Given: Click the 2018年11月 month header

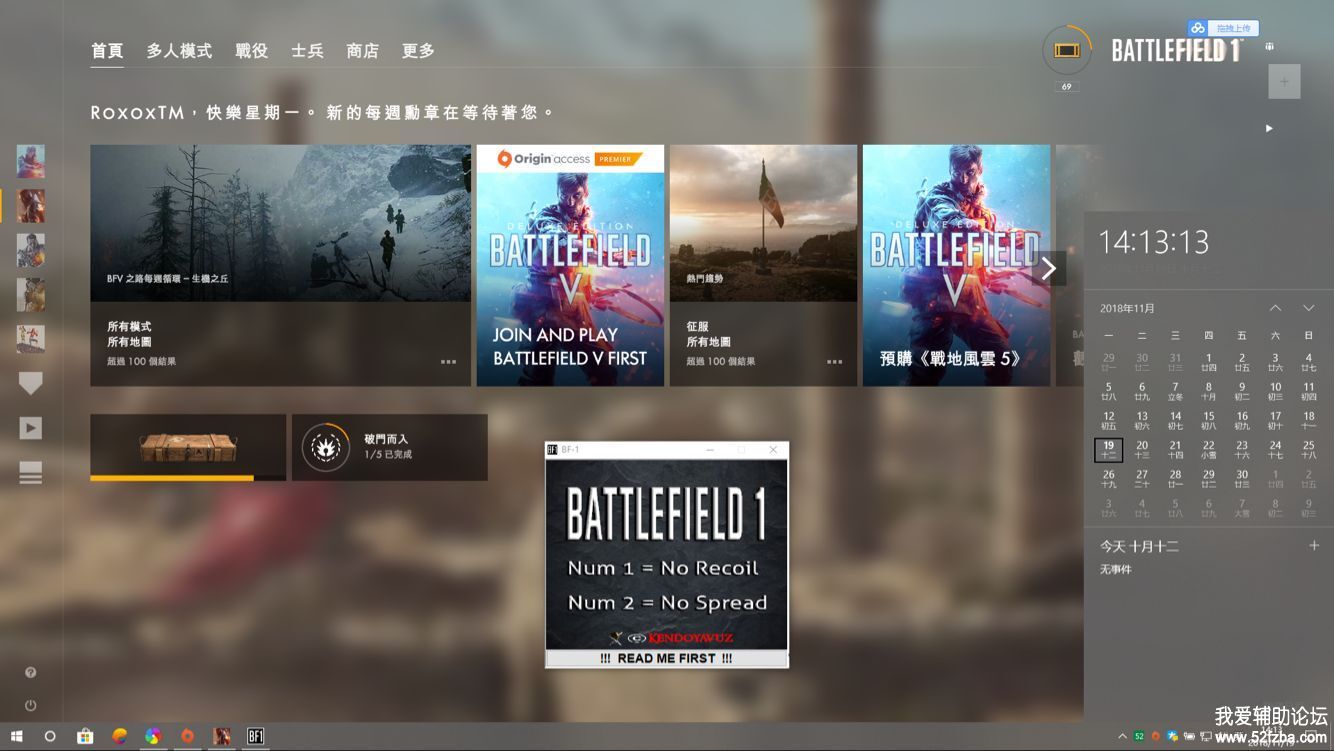Looking at the screenshot, I should coord(1127,309).
